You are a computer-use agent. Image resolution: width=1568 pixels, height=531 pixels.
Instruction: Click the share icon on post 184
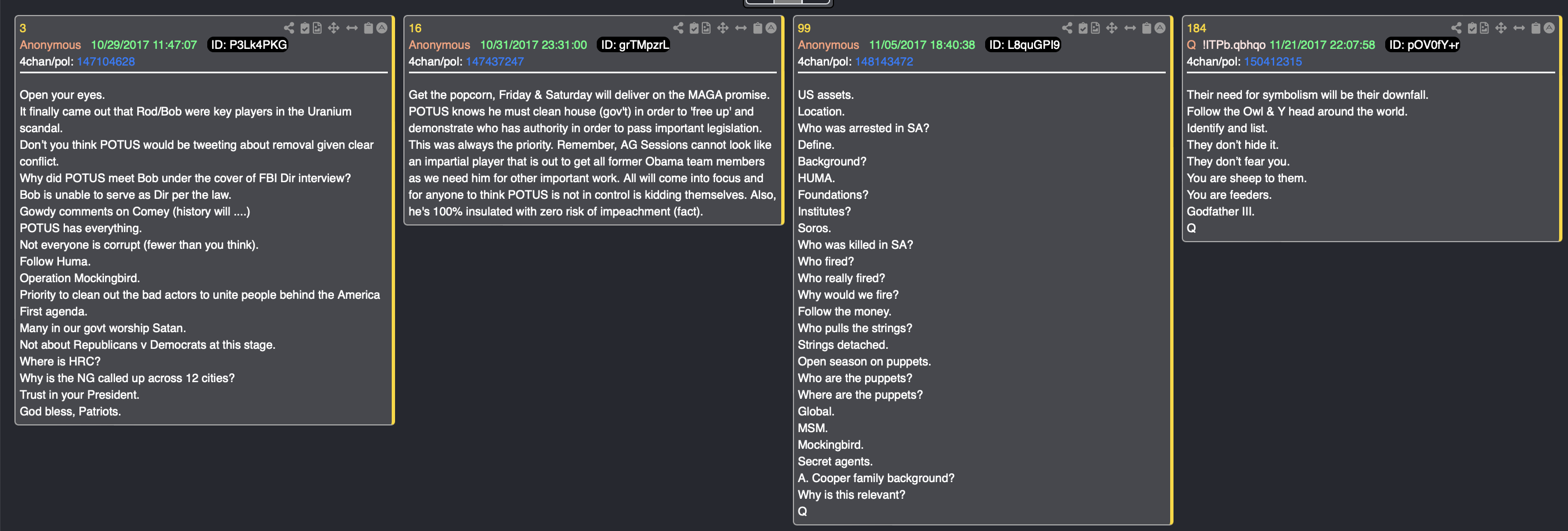click(x=1456, y=28)
